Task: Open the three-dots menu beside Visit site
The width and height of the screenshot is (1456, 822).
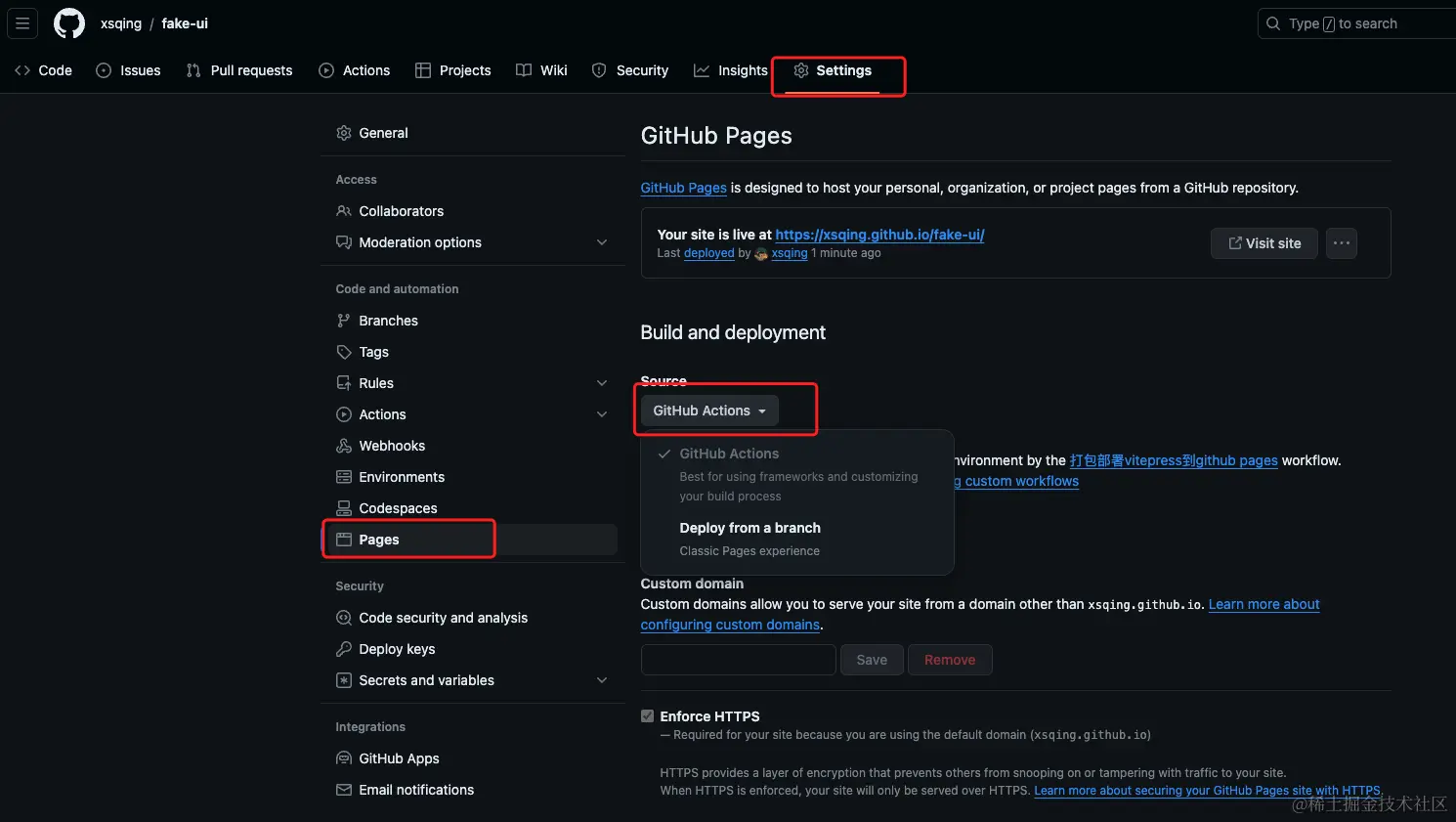Action: click(1342, 243)
